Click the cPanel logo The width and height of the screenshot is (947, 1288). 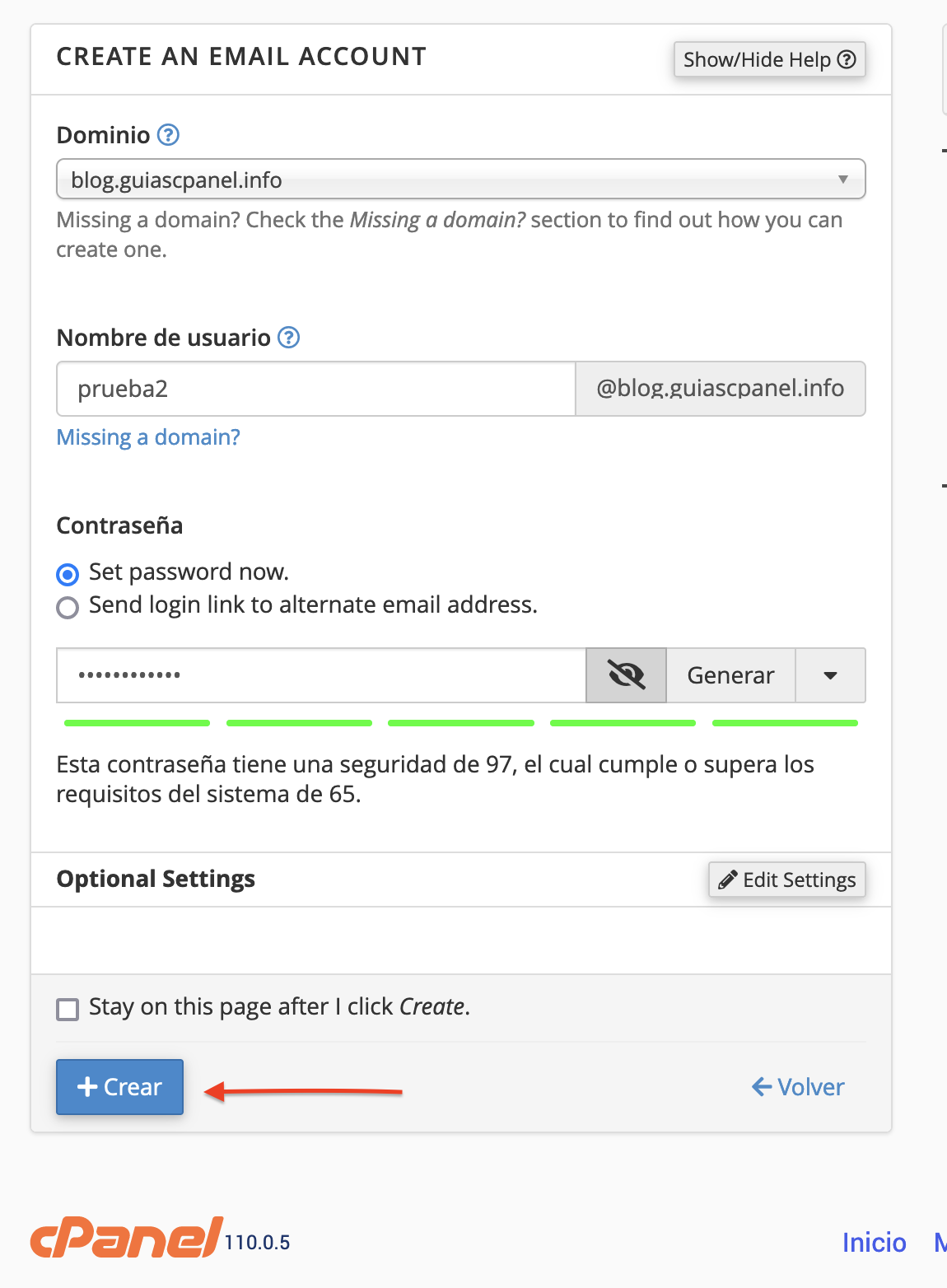pyautogui.click(x=127, y=1238)
